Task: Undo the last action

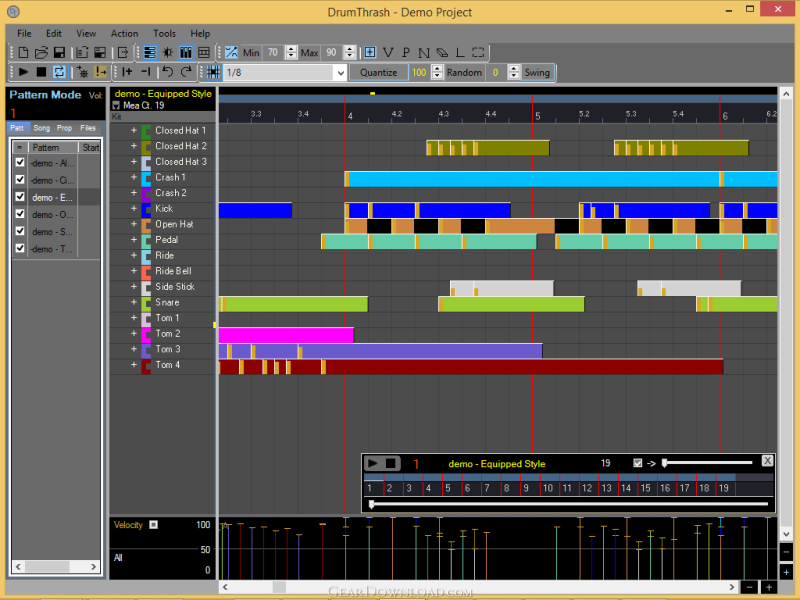Action: 167,72
